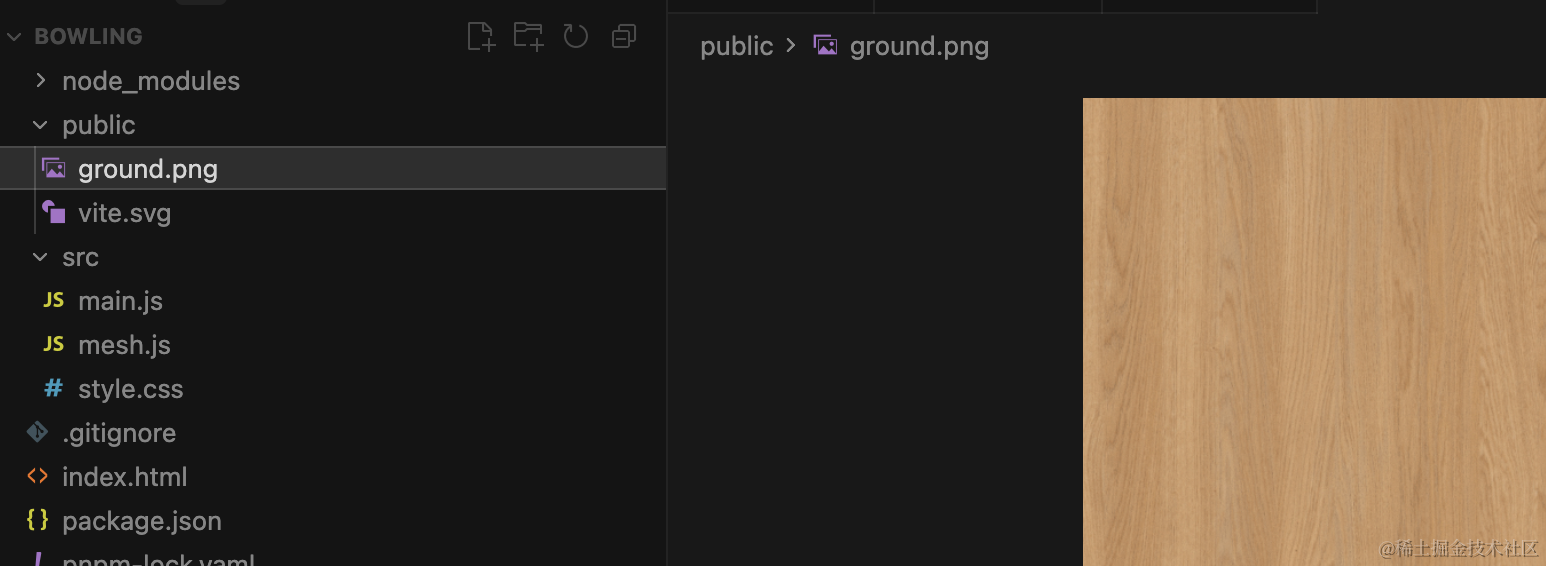1546x566 pixels.
Task: Collapse all folders with the collapse icon
Action: tap(624, 37)
